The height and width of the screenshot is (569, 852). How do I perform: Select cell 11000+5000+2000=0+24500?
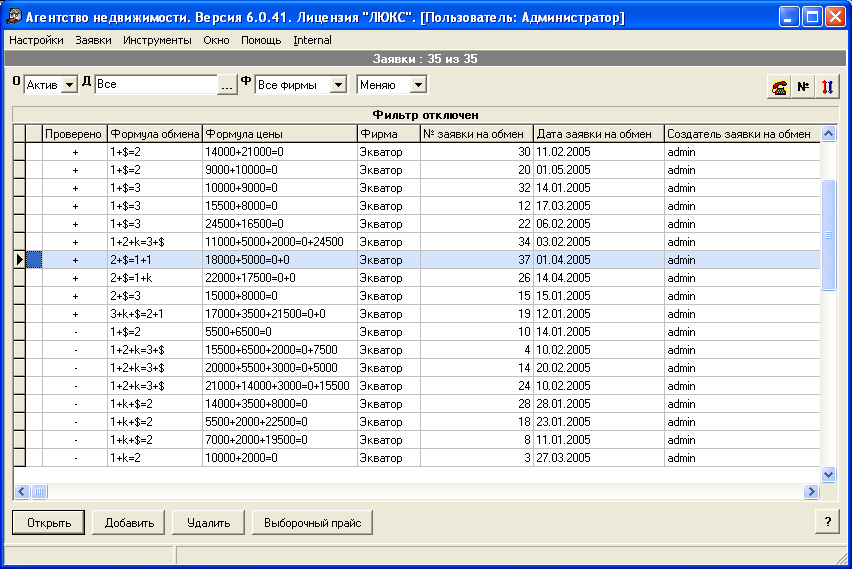pos(280,242)
